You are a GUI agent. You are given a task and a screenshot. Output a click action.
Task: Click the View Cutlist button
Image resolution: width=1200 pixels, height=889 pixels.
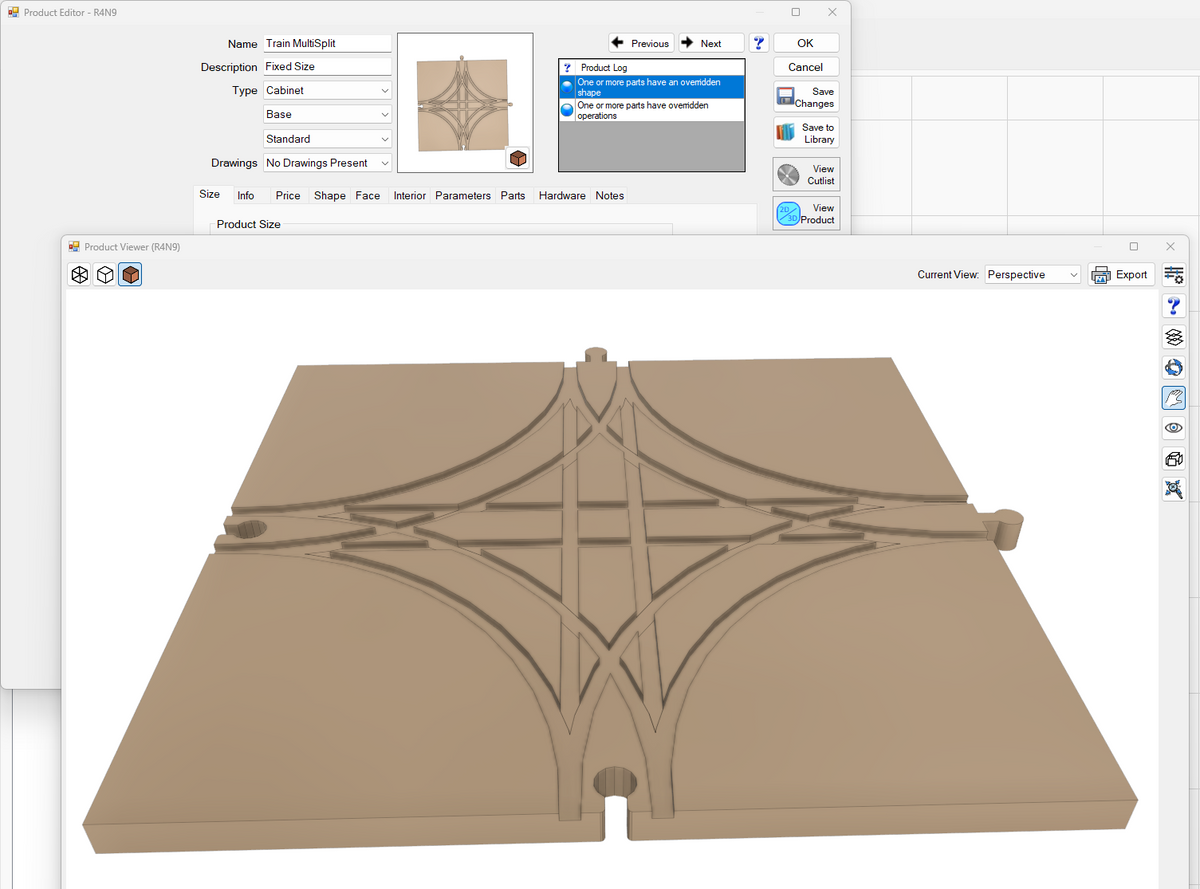(x=806, y=175)
